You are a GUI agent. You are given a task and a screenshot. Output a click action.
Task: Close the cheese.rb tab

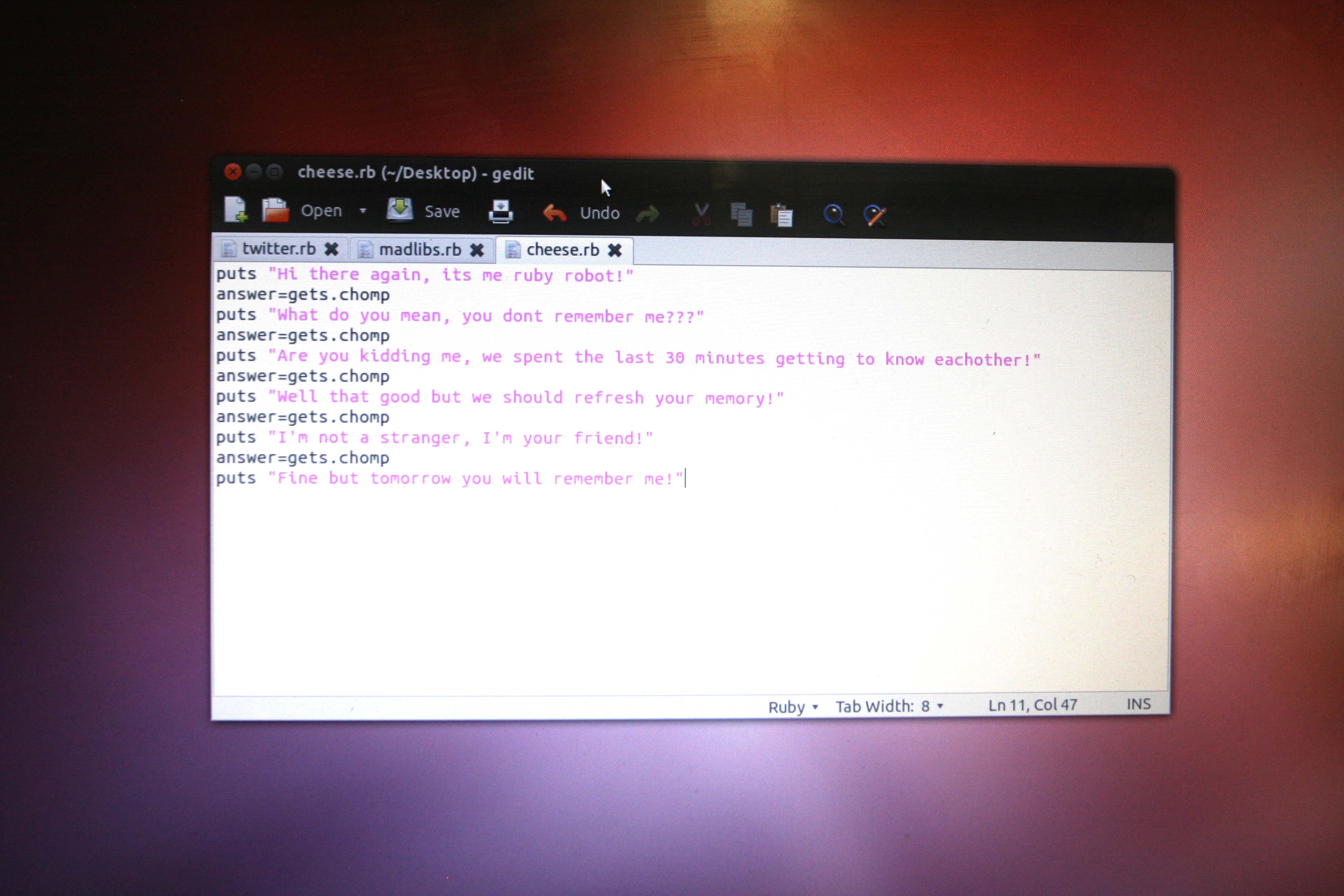pos(615,250)
